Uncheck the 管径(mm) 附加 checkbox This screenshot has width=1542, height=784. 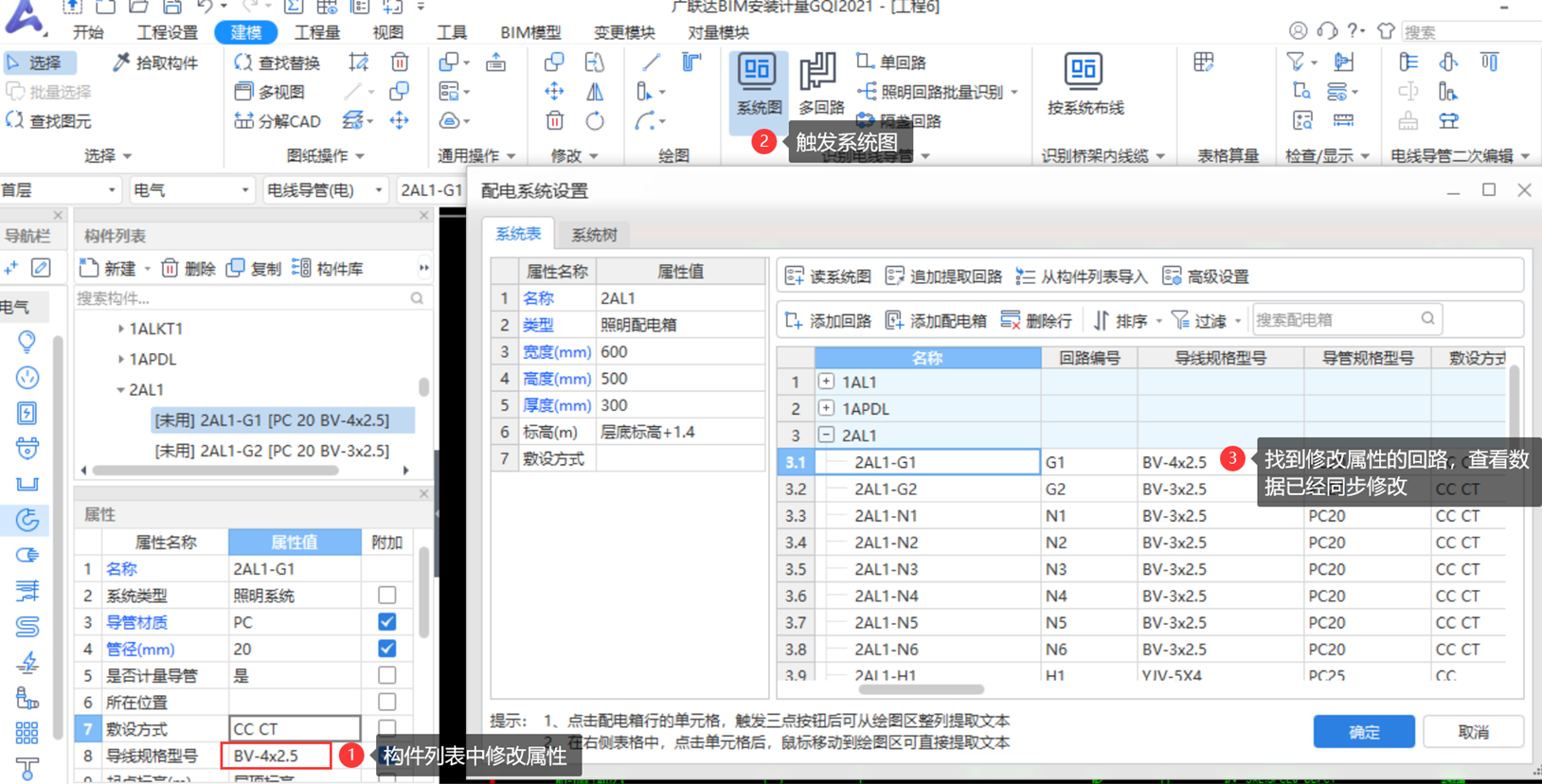coord(386,649)
